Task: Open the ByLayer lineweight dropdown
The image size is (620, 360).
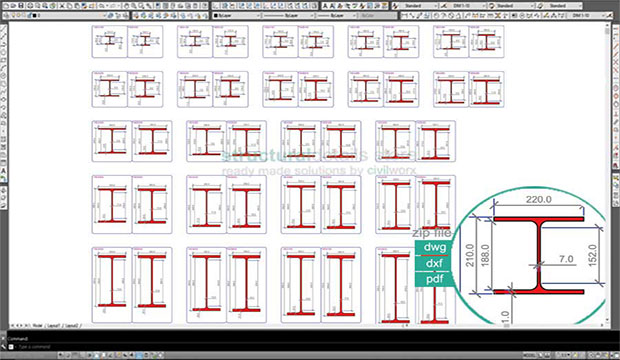Action: coord(338,15)
